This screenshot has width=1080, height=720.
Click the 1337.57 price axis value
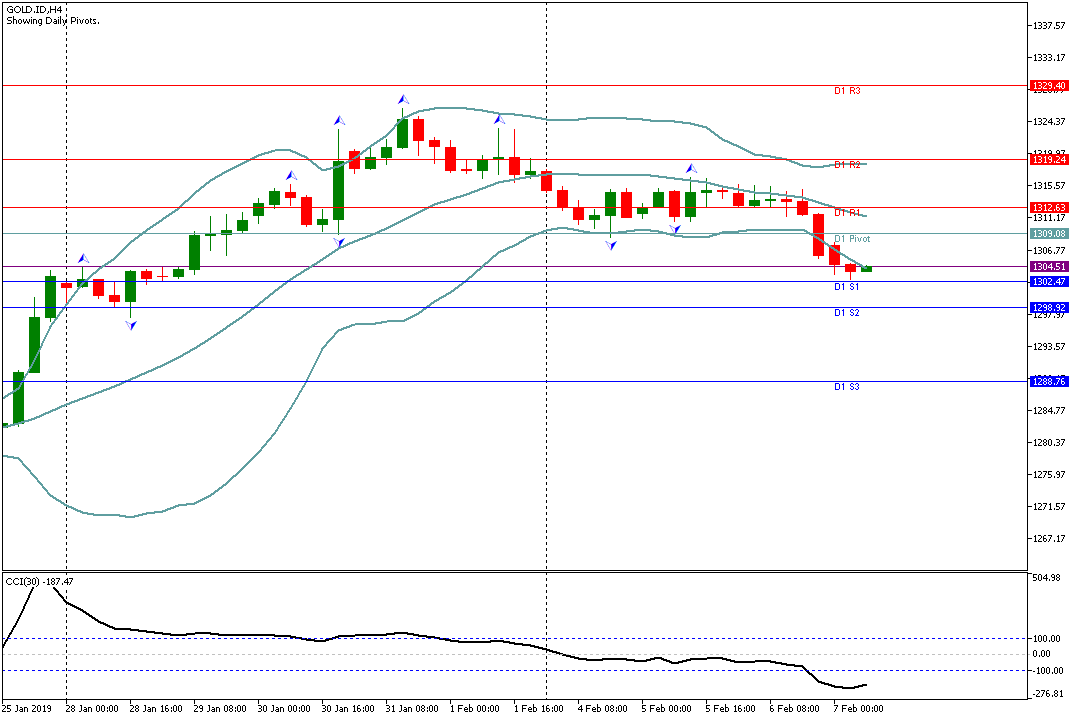1049,25
